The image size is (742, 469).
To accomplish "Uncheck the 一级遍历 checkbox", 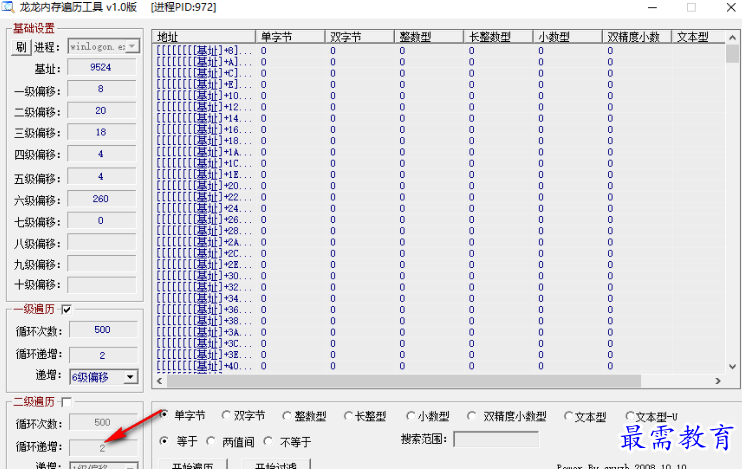I will click(67, 310).
